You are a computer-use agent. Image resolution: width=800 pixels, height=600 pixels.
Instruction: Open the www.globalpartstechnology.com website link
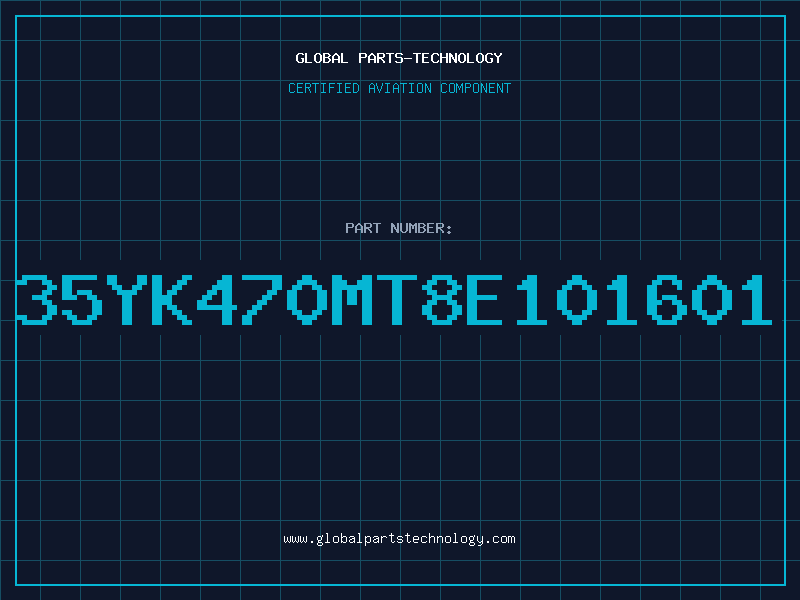pyautogui.click(x=399, y=539)
